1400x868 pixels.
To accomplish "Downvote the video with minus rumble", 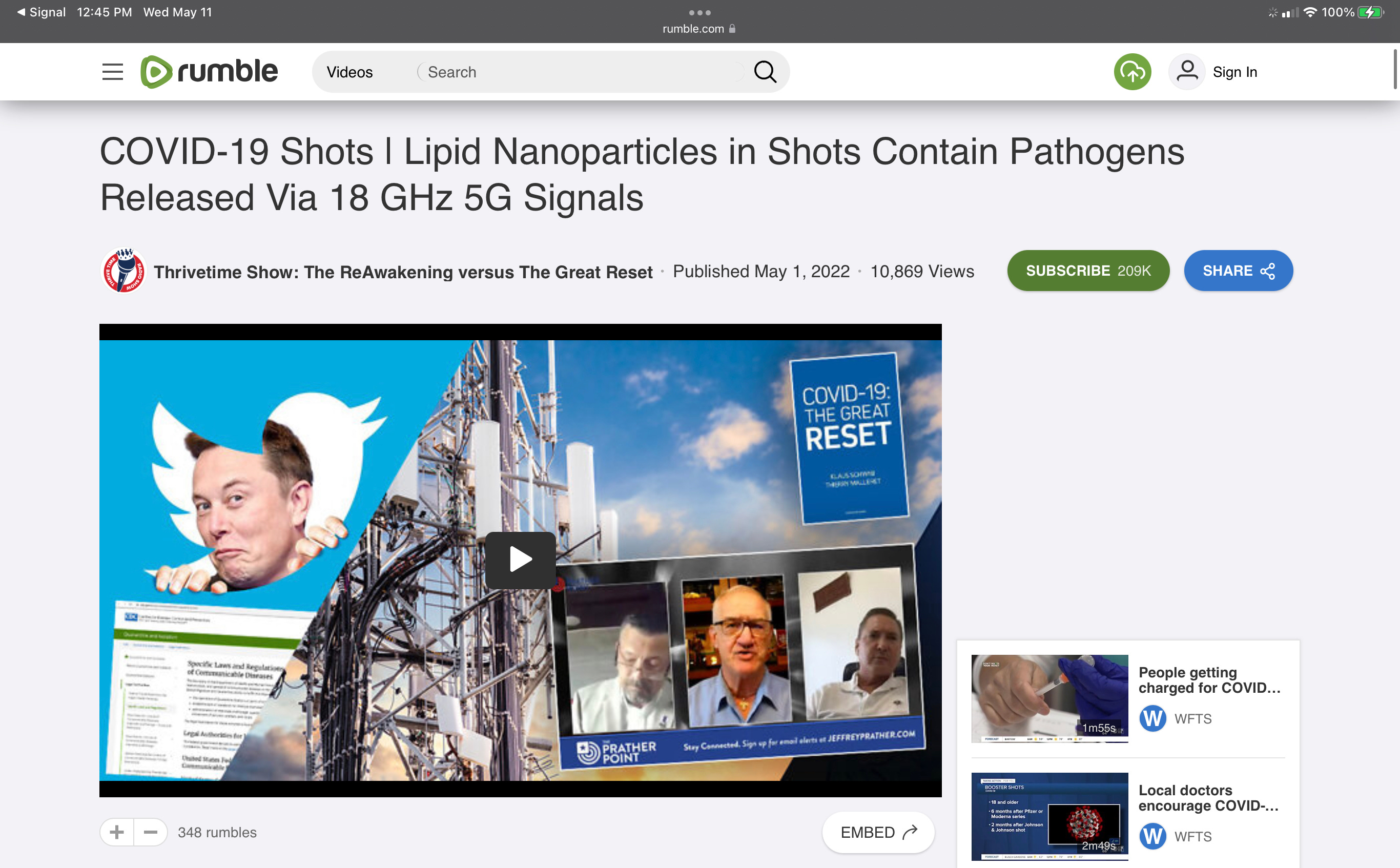I will 151,832.
